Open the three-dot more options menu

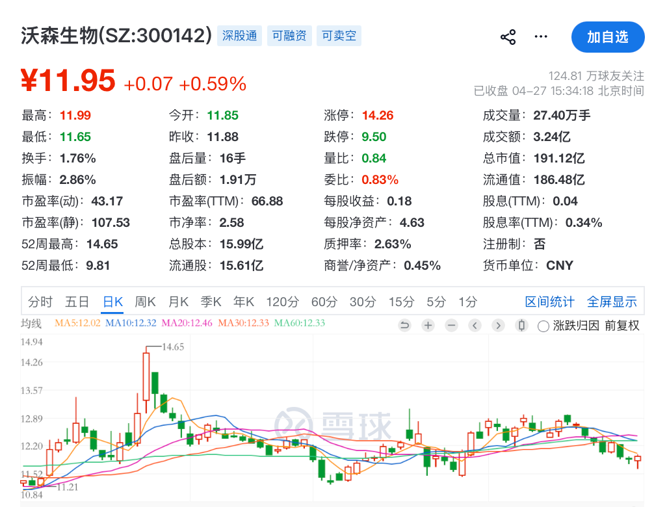coord(541,37)
